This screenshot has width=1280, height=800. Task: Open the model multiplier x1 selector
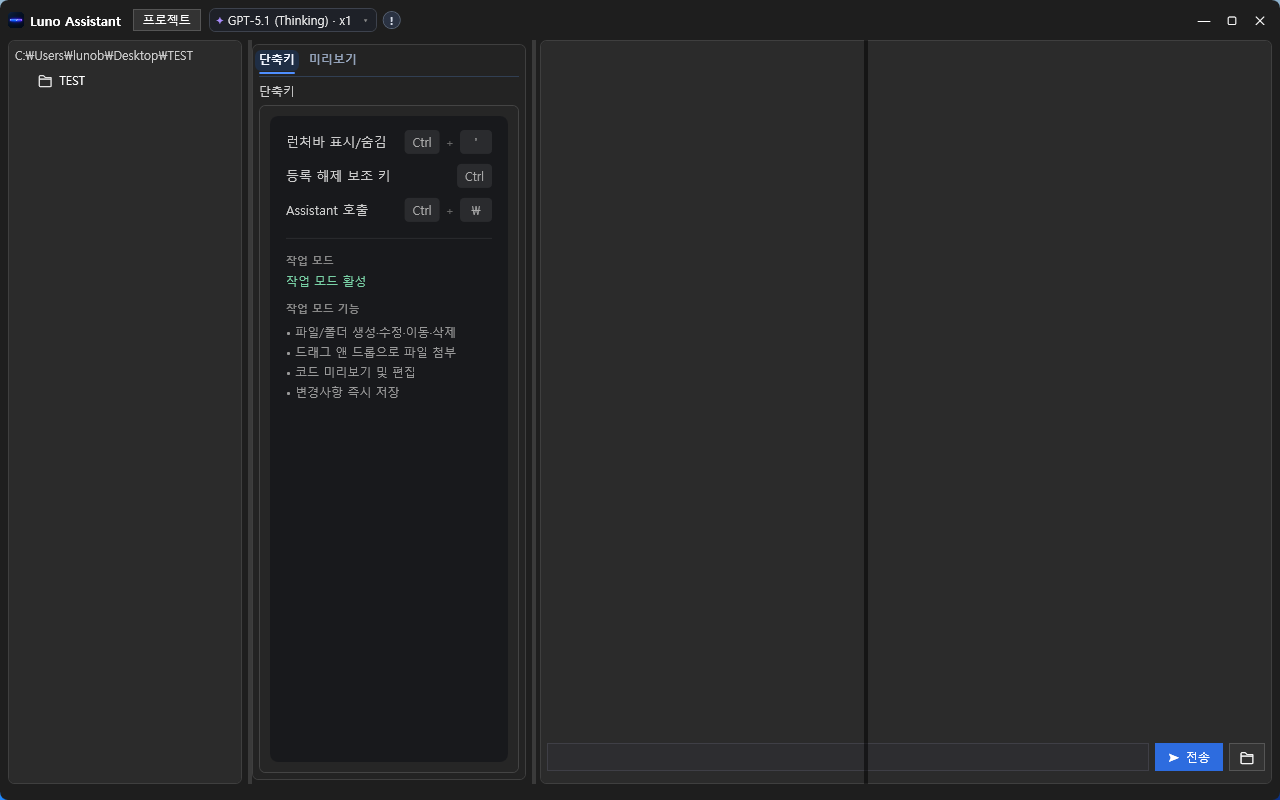pyautogui.click(x=345, y=19)
